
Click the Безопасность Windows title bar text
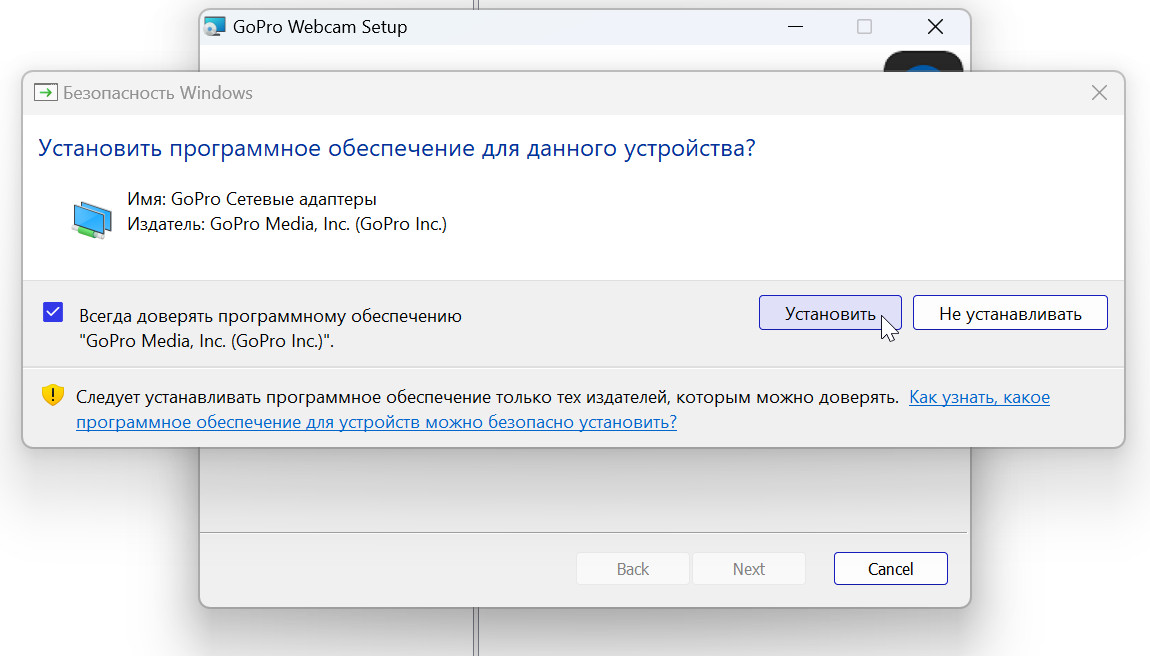click(x=158, y=93)
